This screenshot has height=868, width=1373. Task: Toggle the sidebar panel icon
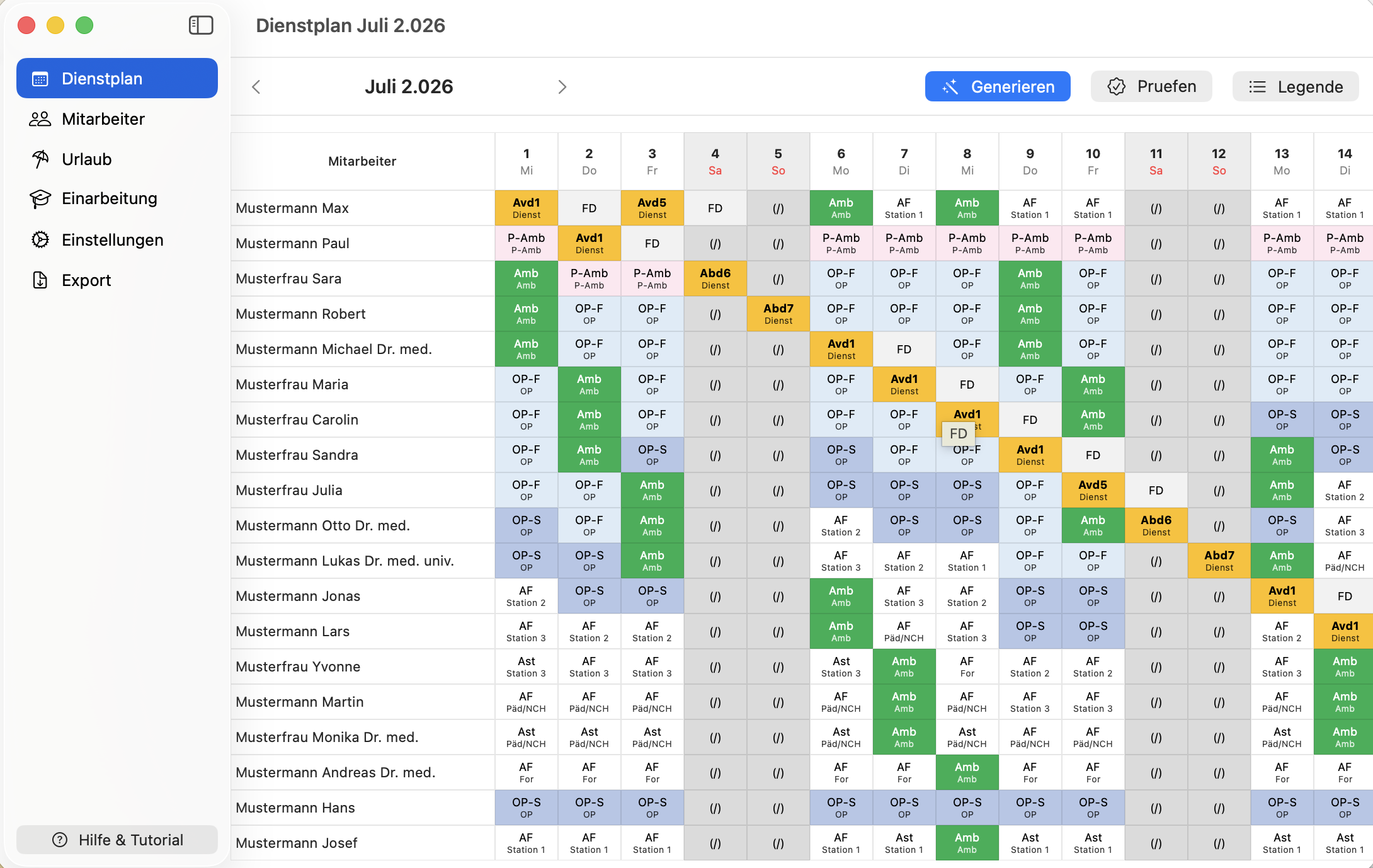(201, 25)
